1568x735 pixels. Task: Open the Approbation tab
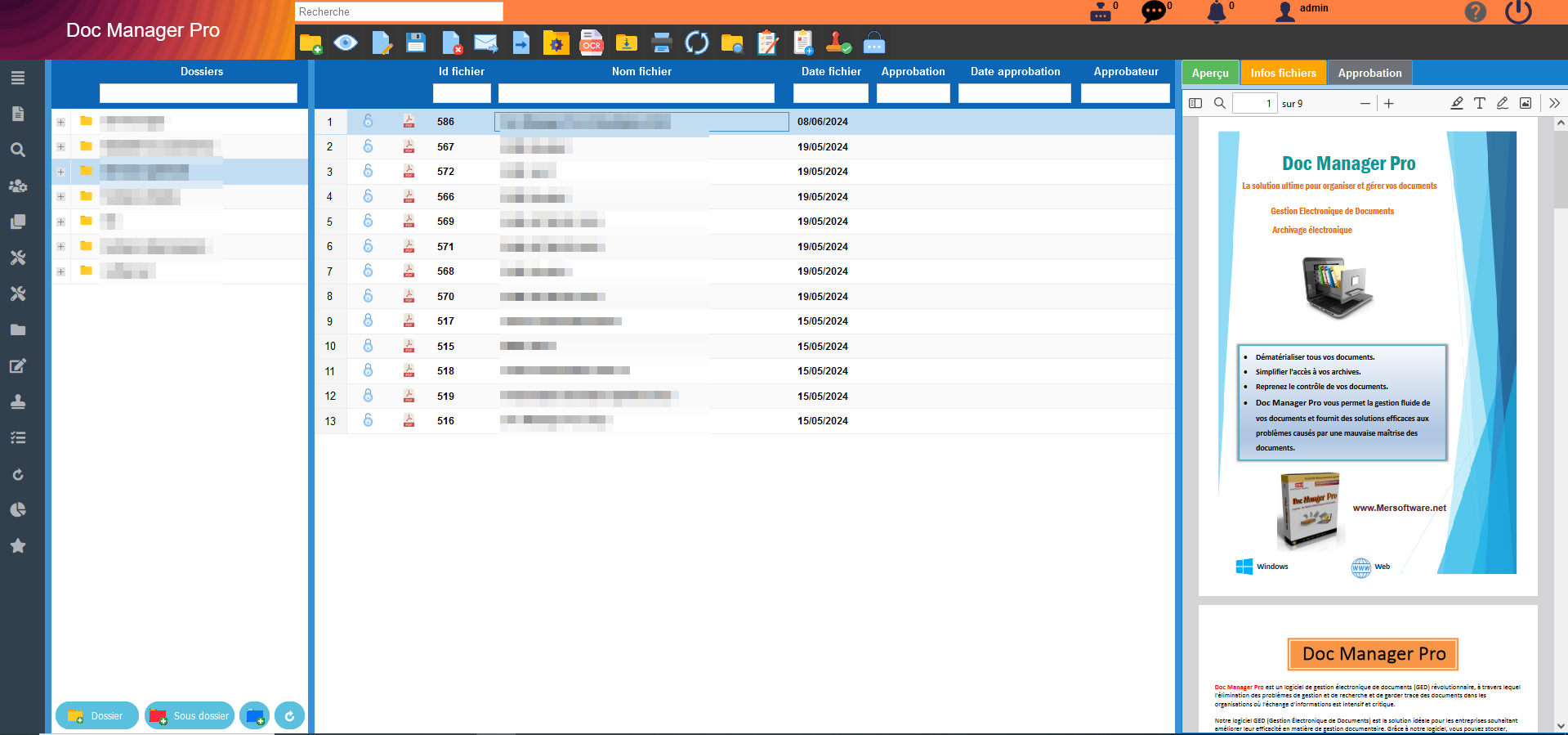(x=1369, y=73)
